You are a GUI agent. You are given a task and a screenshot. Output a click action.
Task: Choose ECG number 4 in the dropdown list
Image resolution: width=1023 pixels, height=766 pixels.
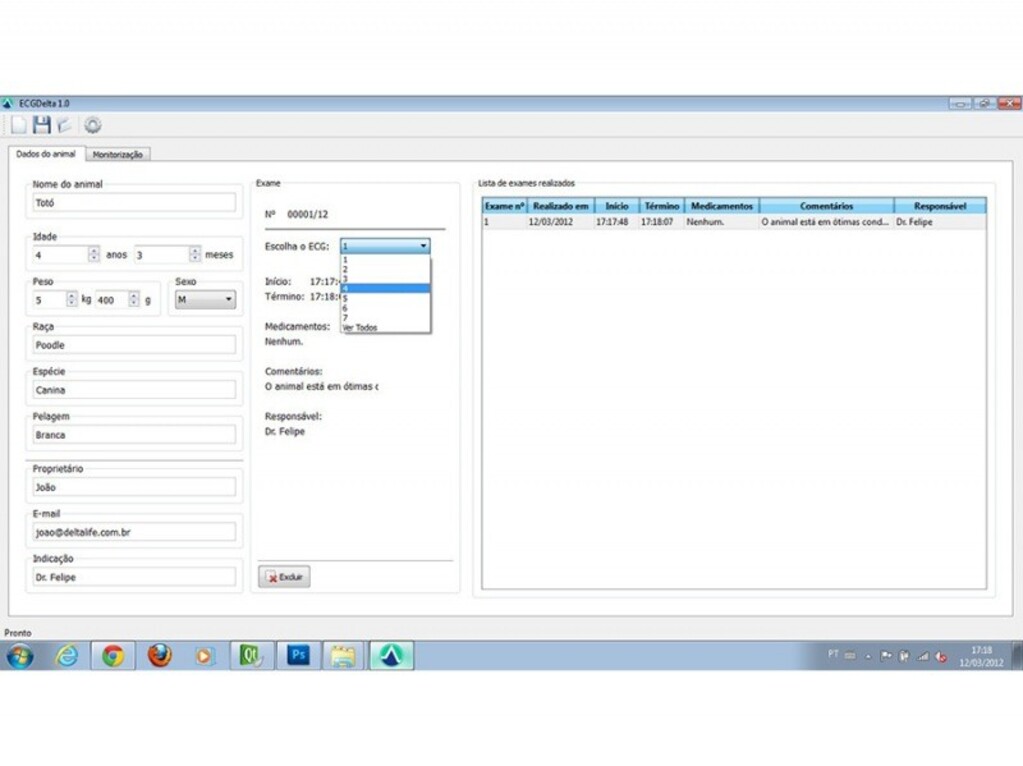pos(385,288)
